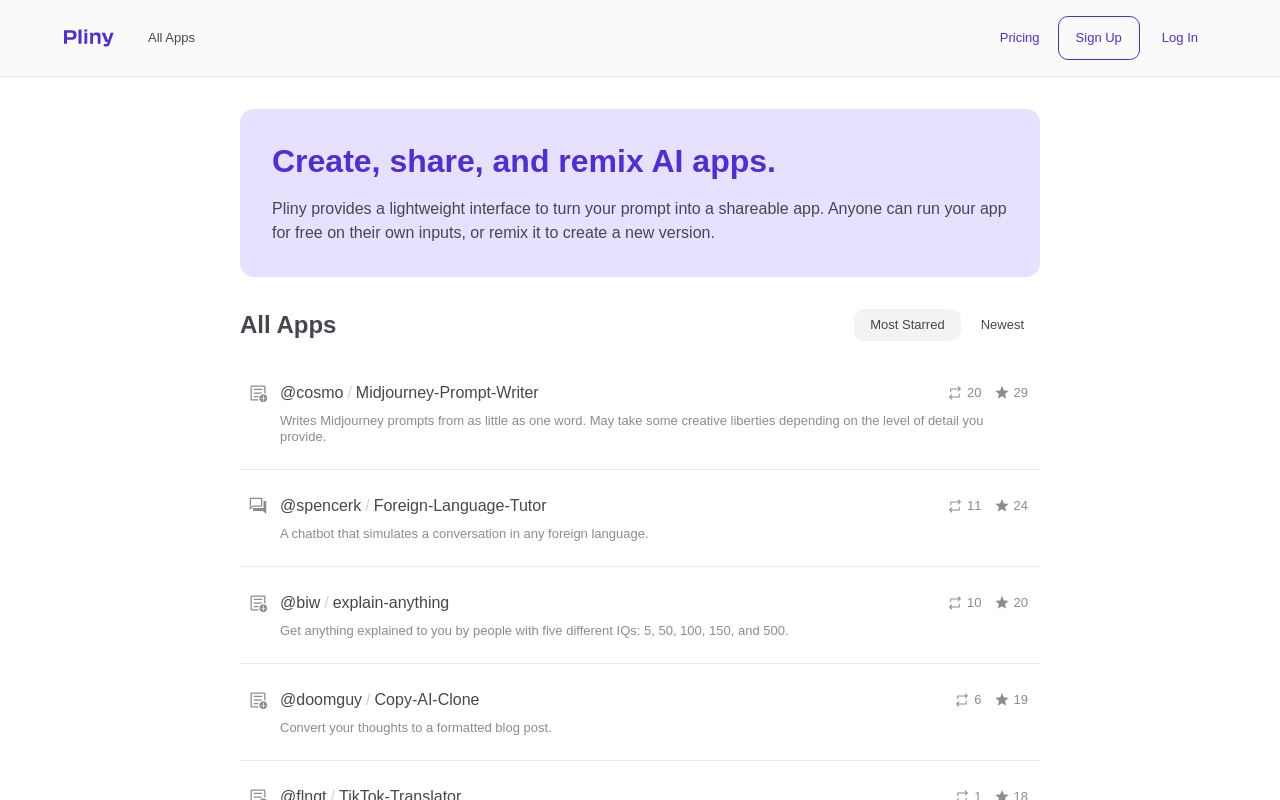Click the 'A chatbot that simulates a conversation' description
Viewport: 1280px width, 800px height.
pyautogui.click(x=464, y=534)
